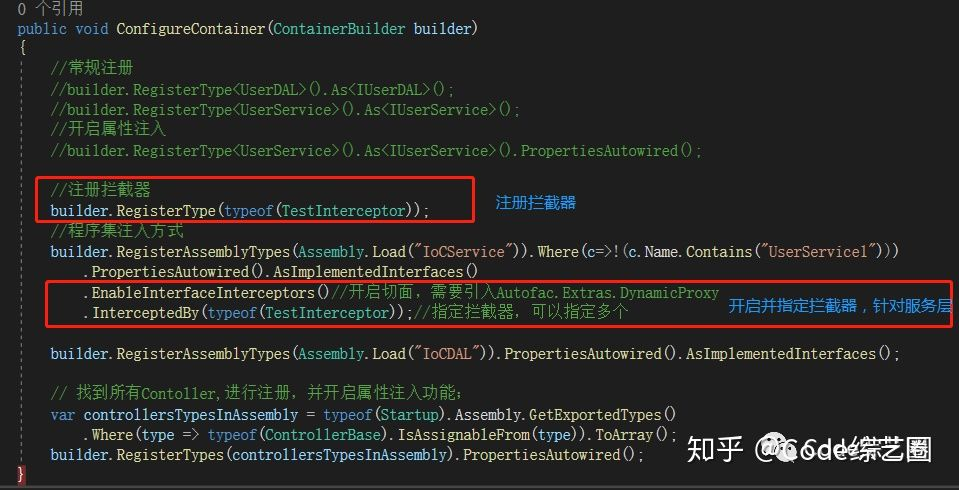
Task: Click the "//开启属性注入" comment line
Action: [108, 130]
